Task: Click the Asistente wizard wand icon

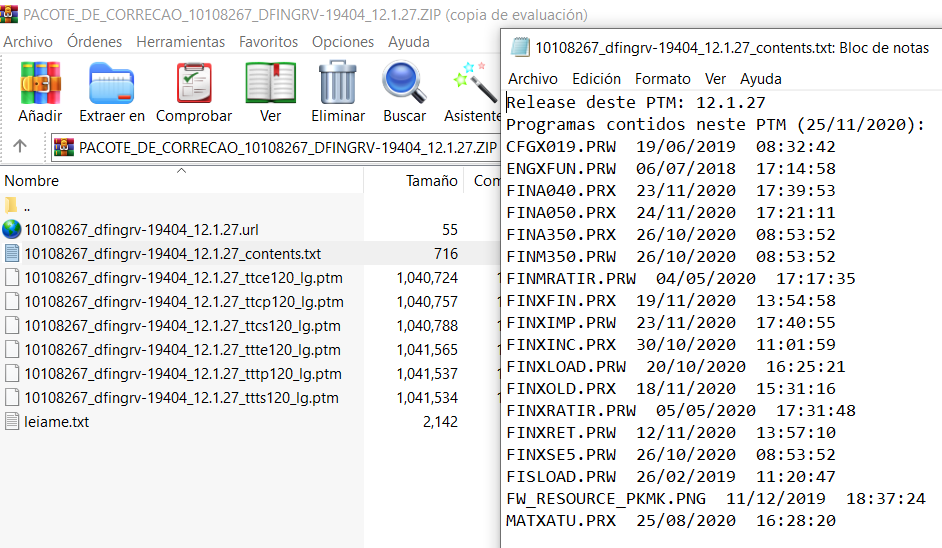Action: [x=476, y=84]
